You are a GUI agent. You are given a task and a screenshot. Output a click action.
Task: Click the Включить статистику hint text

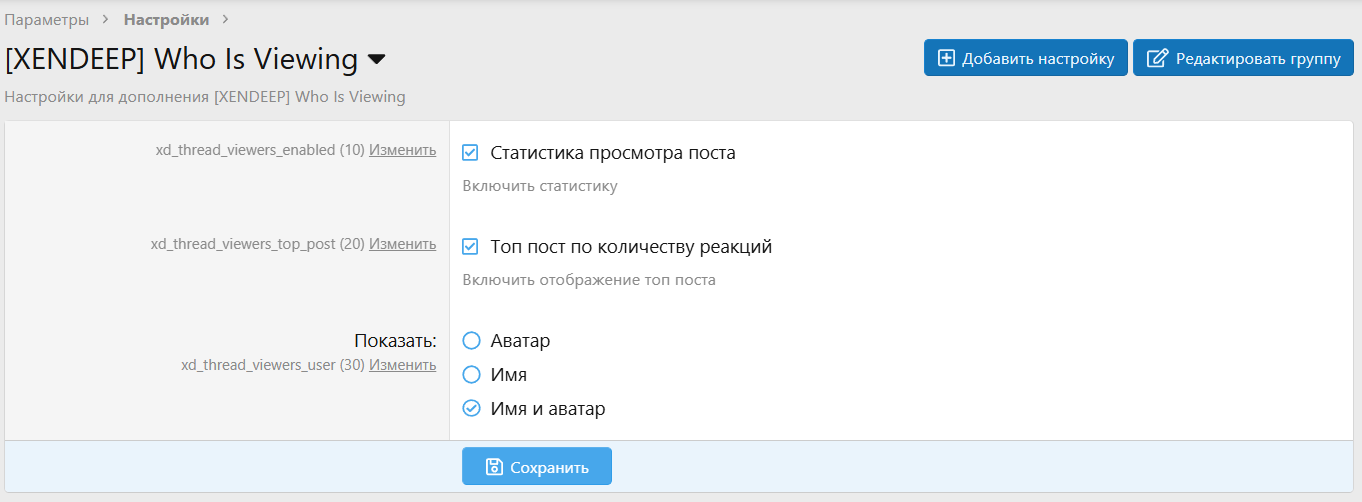pos(540,186)
